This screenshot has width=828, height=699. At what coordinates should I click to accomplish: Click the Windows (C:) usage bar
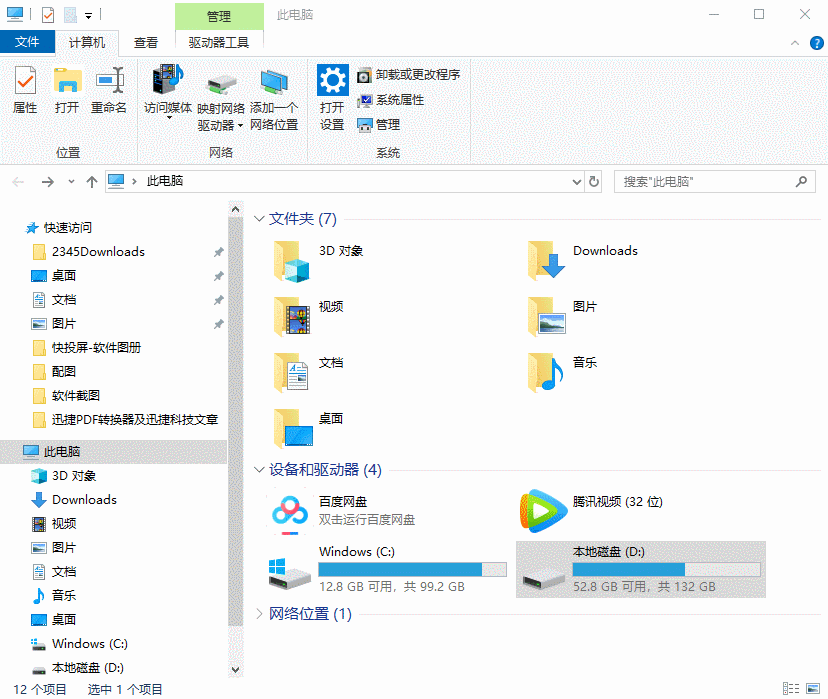tap(412, 569)
